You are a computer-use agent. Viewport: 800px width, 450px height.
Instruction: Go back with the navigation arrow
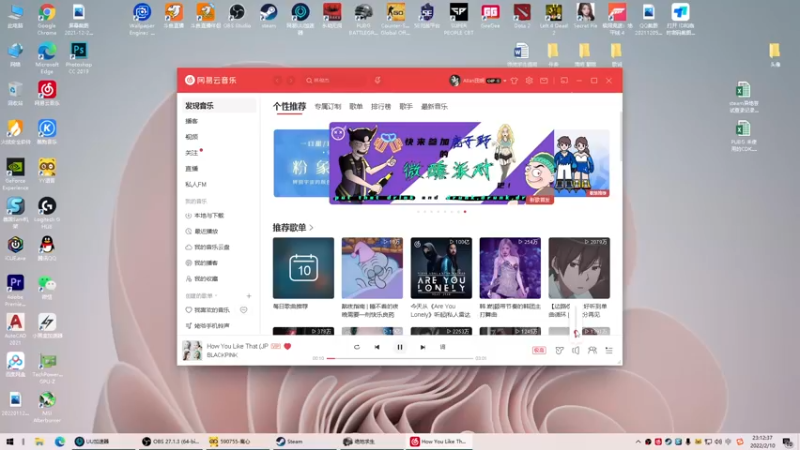click(278, 81)
